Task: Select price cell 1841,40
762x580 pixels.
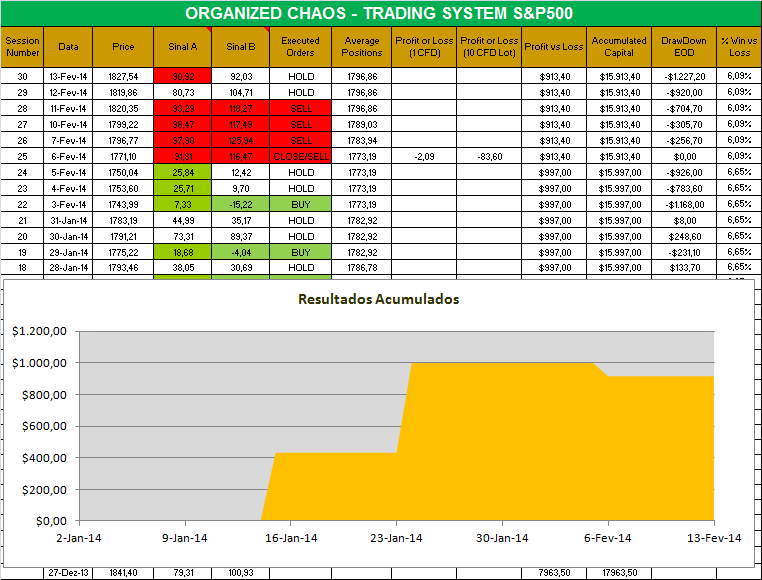Action: (123, 573)
